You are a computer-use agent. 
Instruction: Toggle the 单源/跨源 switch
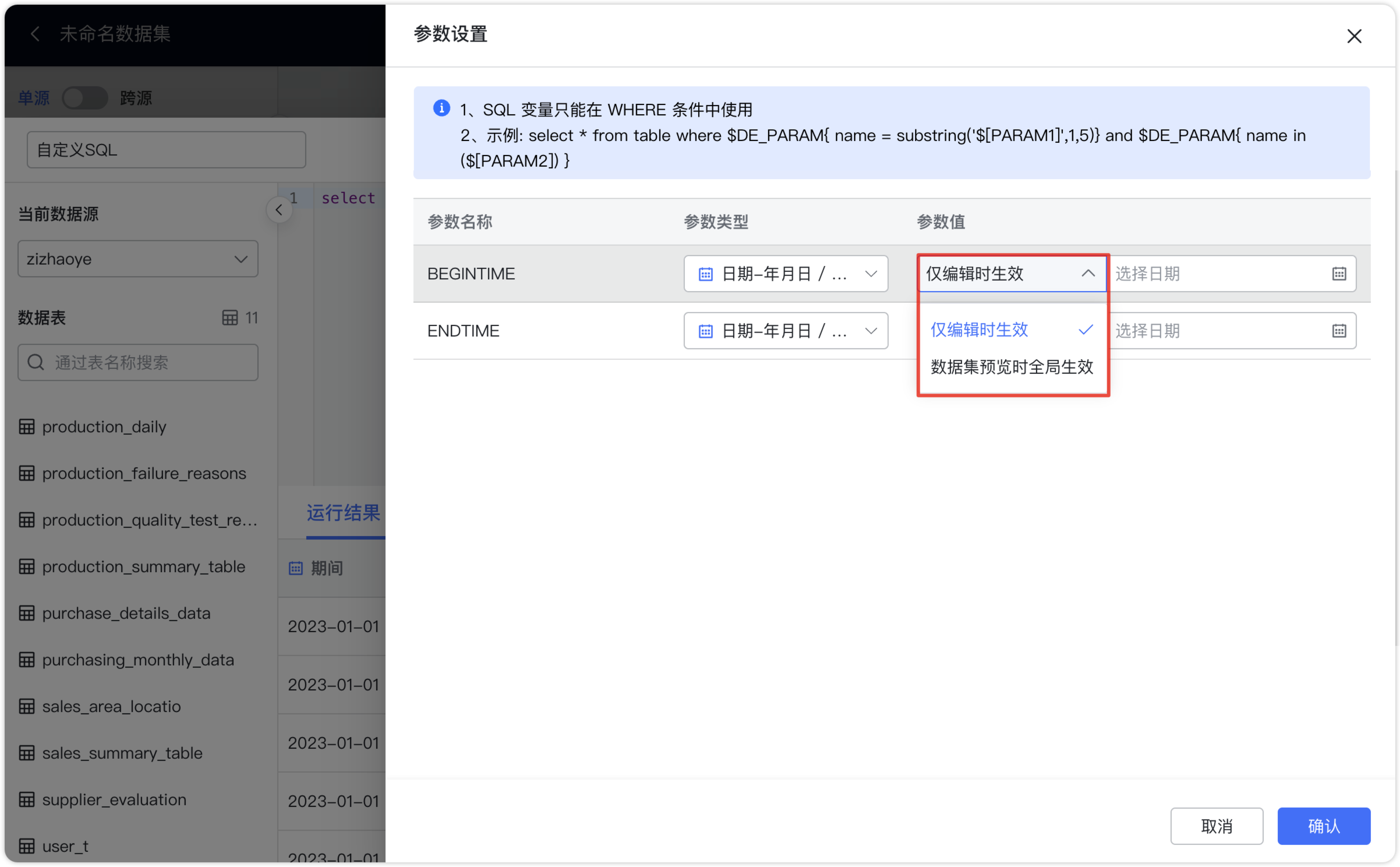(x=84, y=97)
